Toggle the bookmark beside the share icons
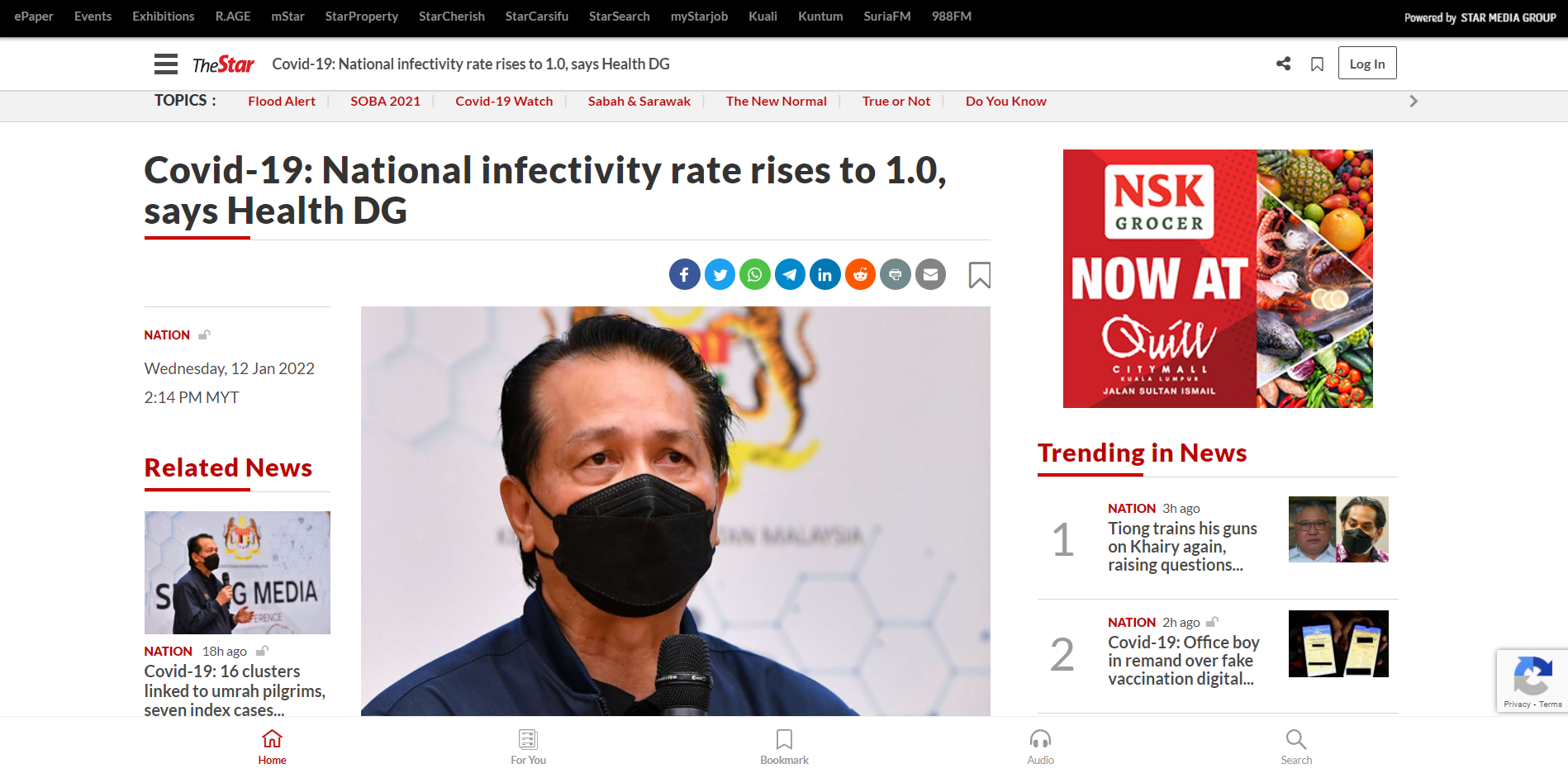This screenshot has width=1568, height=778. coord(979,275)
